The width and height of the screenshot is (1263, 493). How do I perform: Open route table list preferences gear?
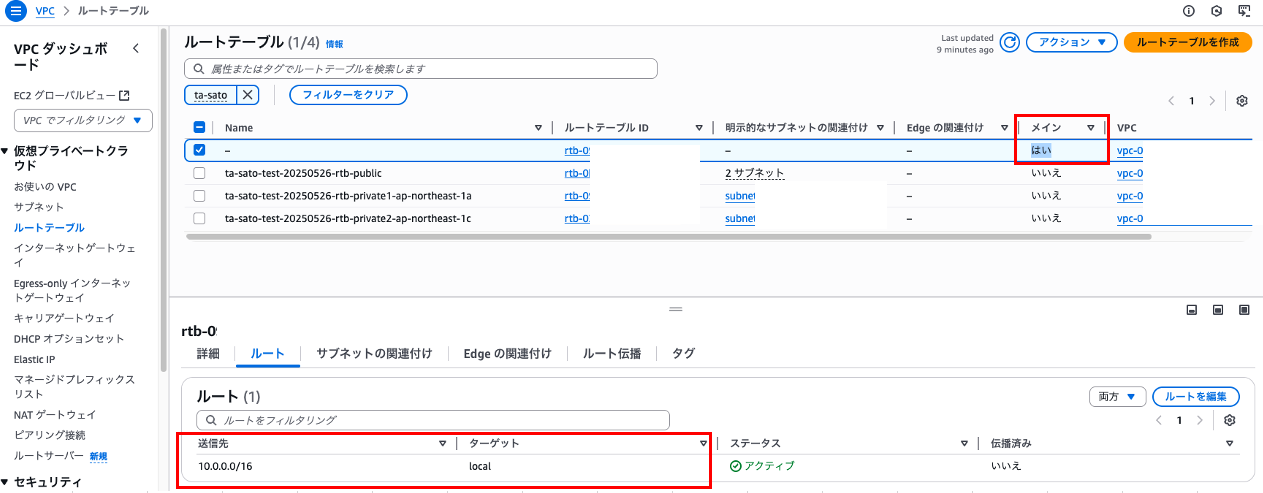tap(1242, 101)
